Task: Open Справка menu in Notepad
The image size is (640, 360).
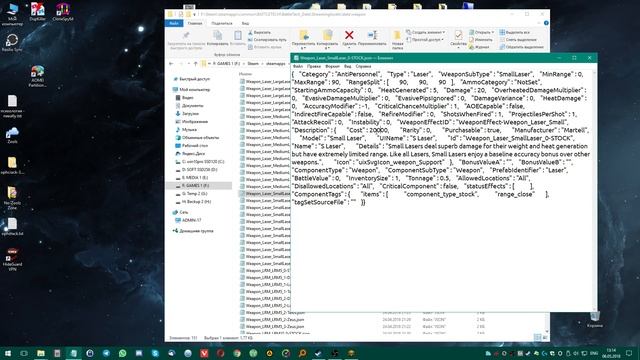Action: 363,66
